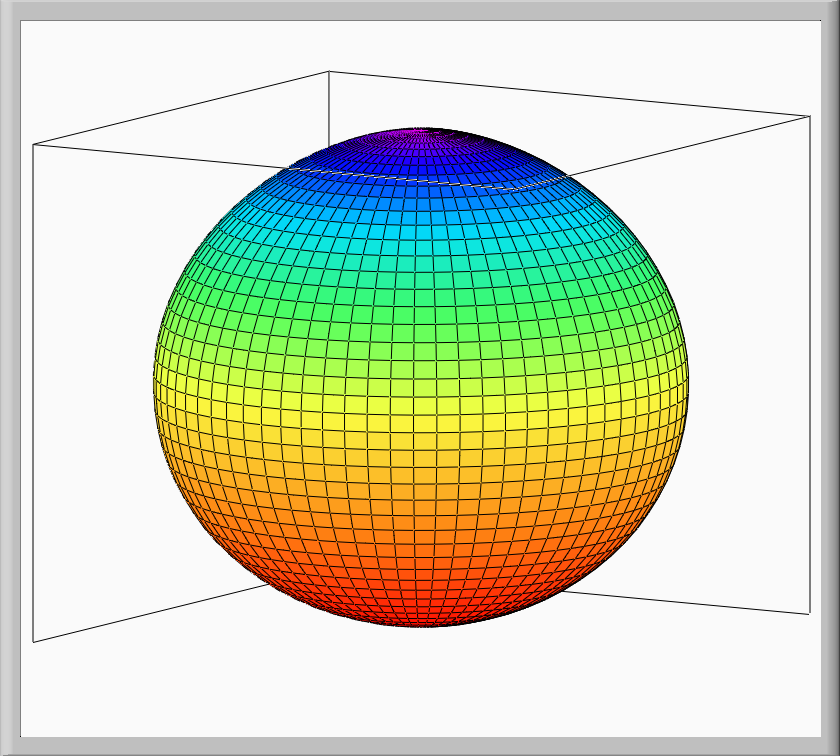Image resolution: width=840 pixels, height=756 pixels.
Task: Click the purple top pole of the sphere
Action: click(425, 133)
